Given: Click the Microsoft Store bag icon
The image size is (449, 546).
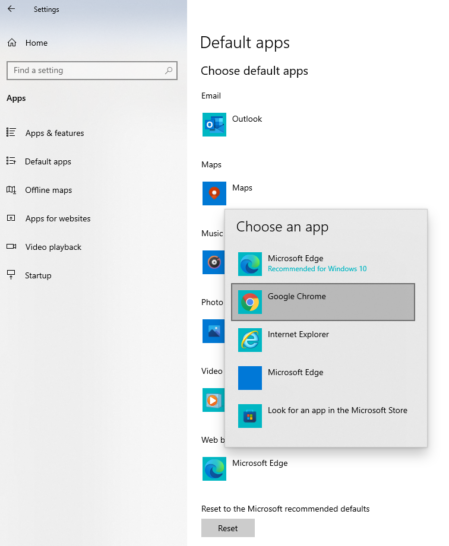Looking at the screenshot, I should 250,416.
